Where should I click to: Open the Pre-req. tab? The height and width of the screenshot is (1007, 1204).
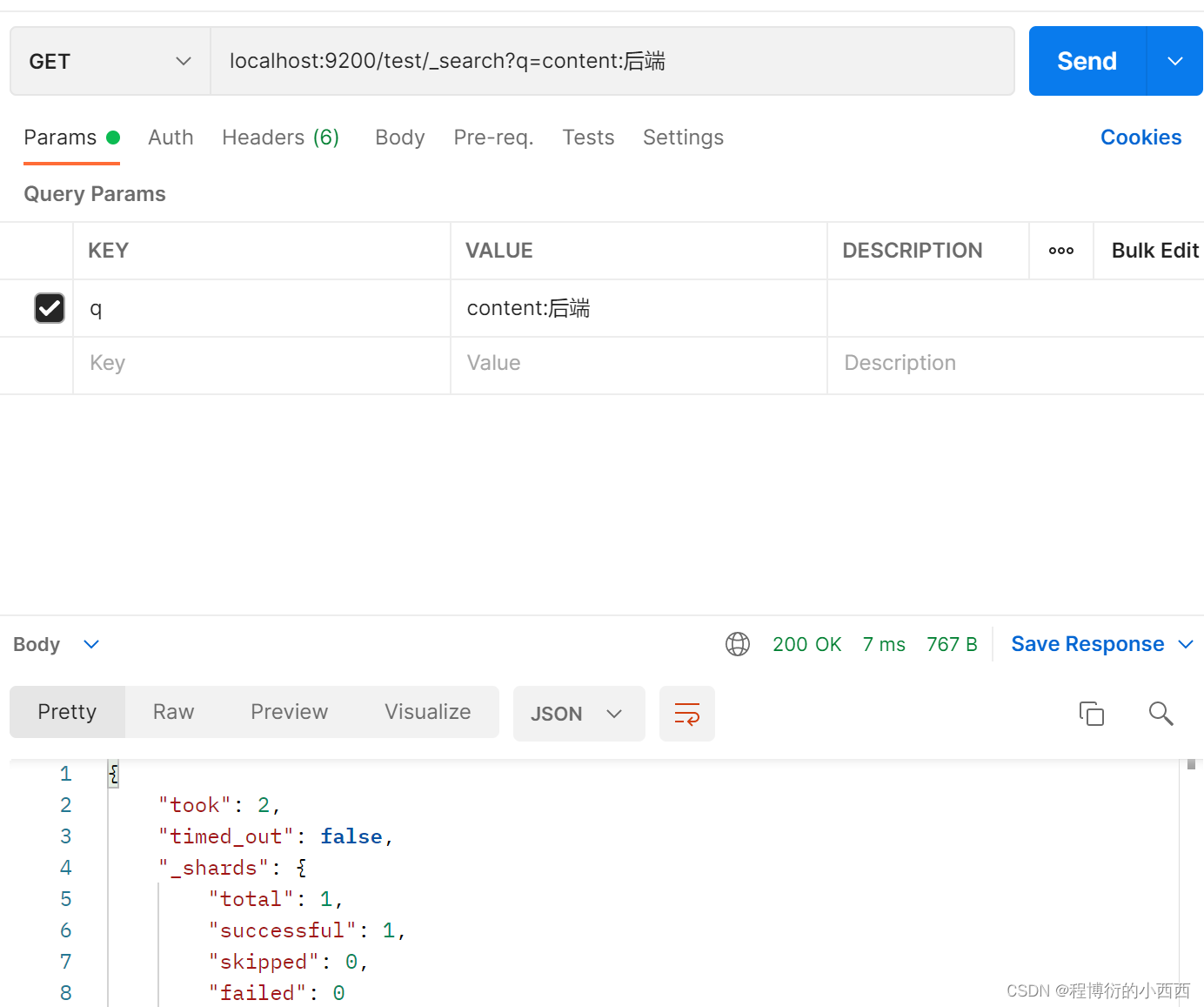[x=493, y=138]
